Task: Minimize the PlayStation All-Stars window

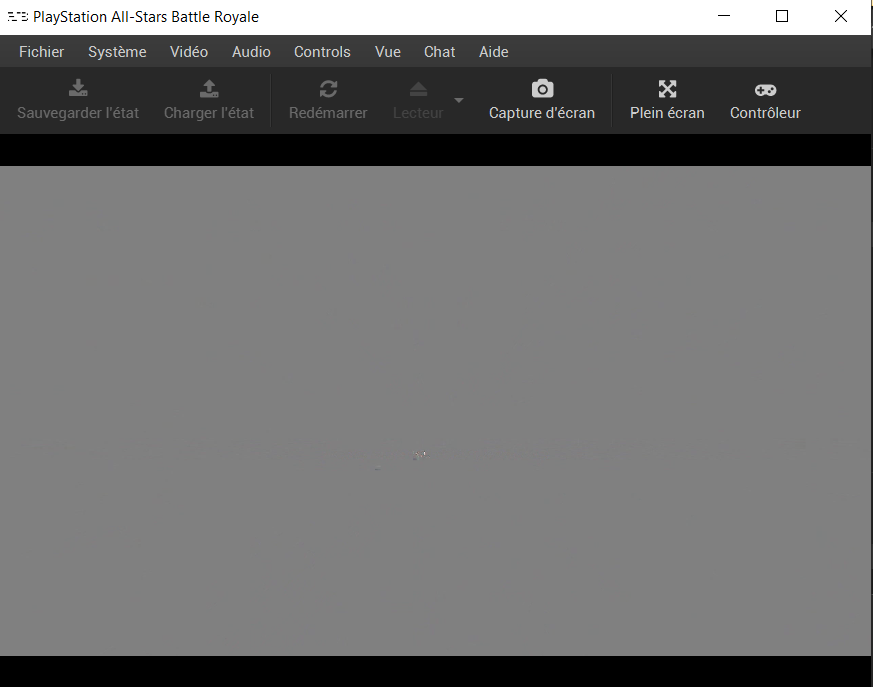Action: click(724, 16)
